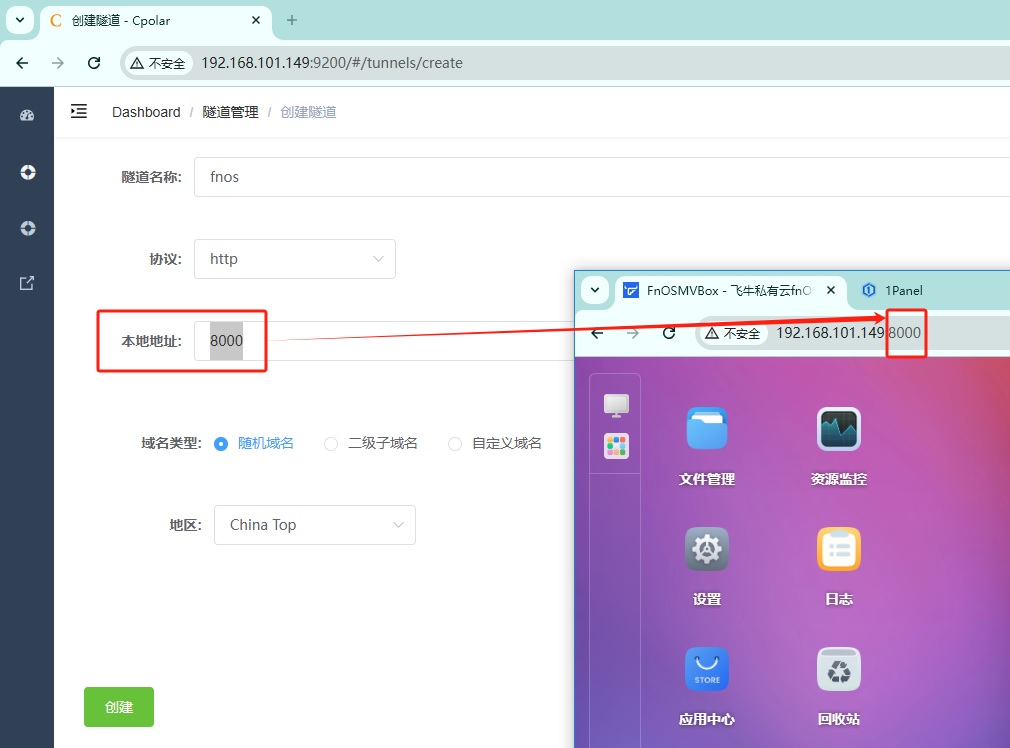Expand the 协议 http dropdown
This screenshot has height=748, width=1010.
pos(295,259)
